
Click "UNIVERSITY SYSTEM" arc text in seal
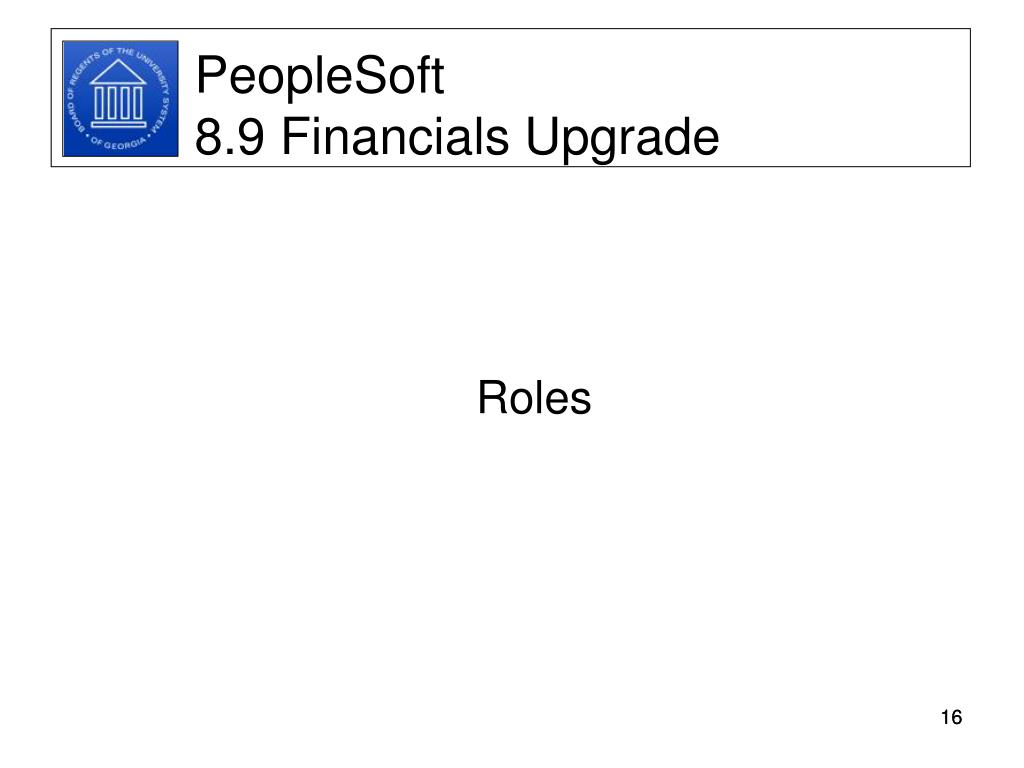(x=155, y=90)
